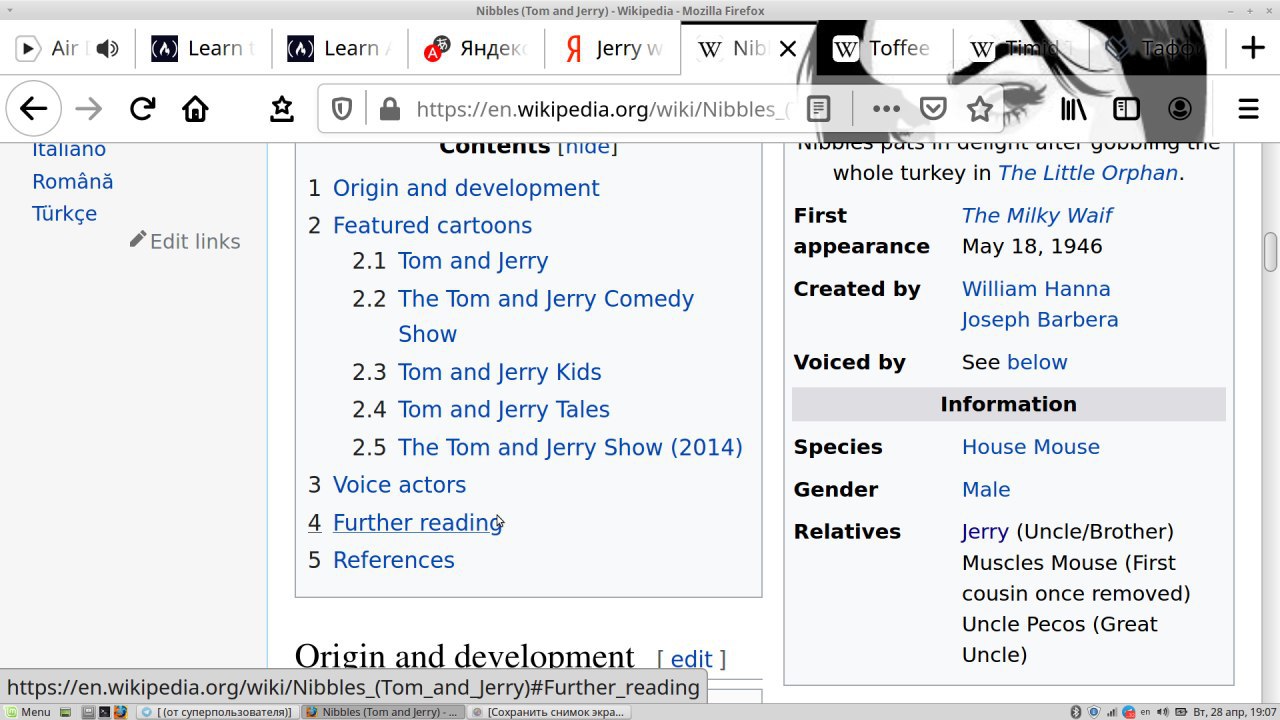Switch to суперпользователя window in taskbar
Image resolution: width=1280 pixels, height=720 pixels.
(x=217, y=712)
